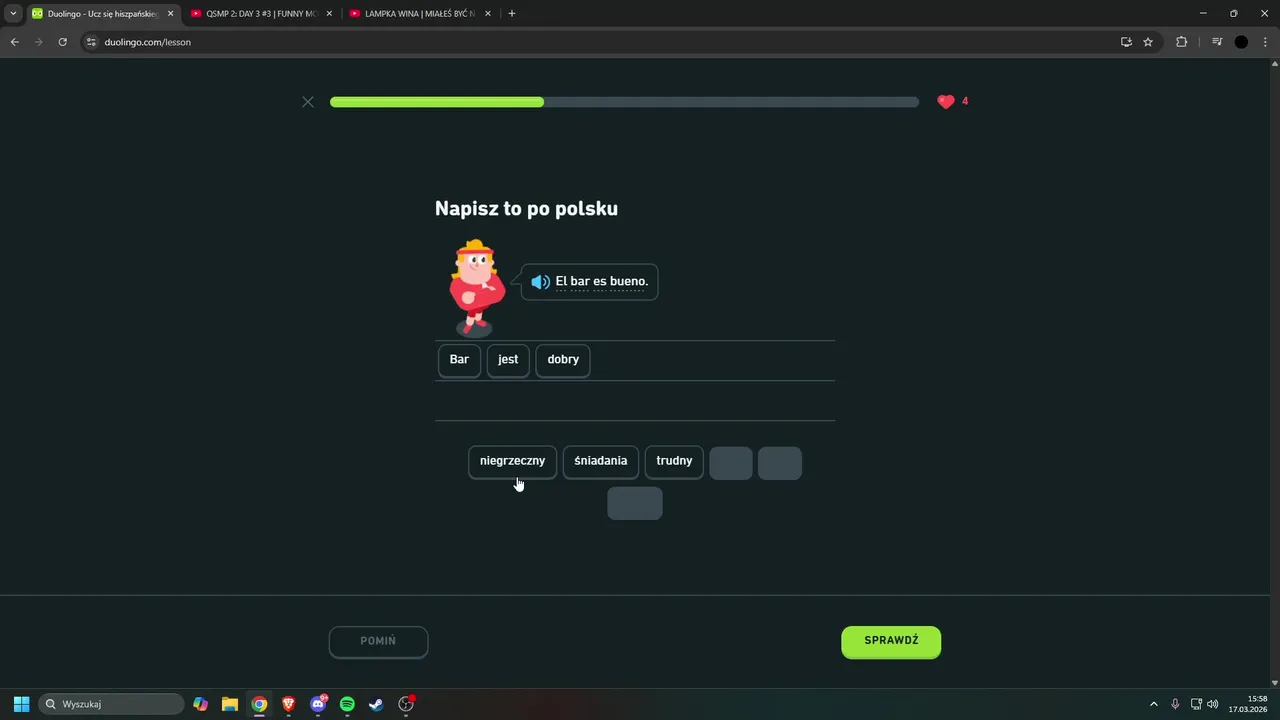Open File Explorer from the taskbar
1280x720 pixels.
coord(230,704)
